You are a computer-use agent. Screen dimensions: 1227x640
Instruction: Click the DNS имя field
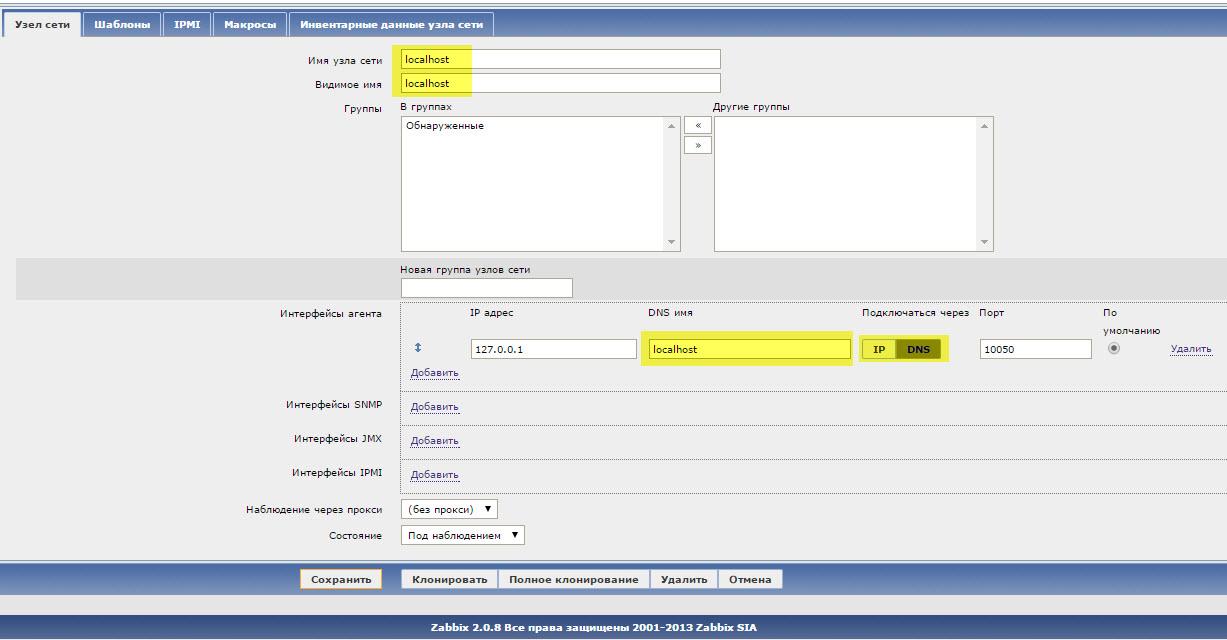[749, 349]
